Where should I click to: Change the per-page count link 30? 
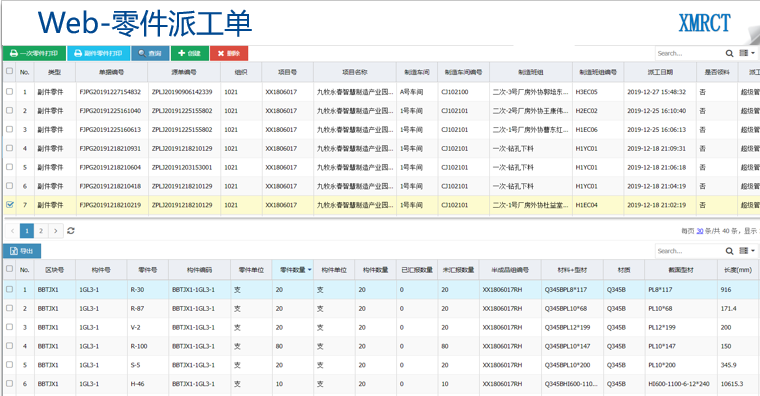[x=700, y=231]
